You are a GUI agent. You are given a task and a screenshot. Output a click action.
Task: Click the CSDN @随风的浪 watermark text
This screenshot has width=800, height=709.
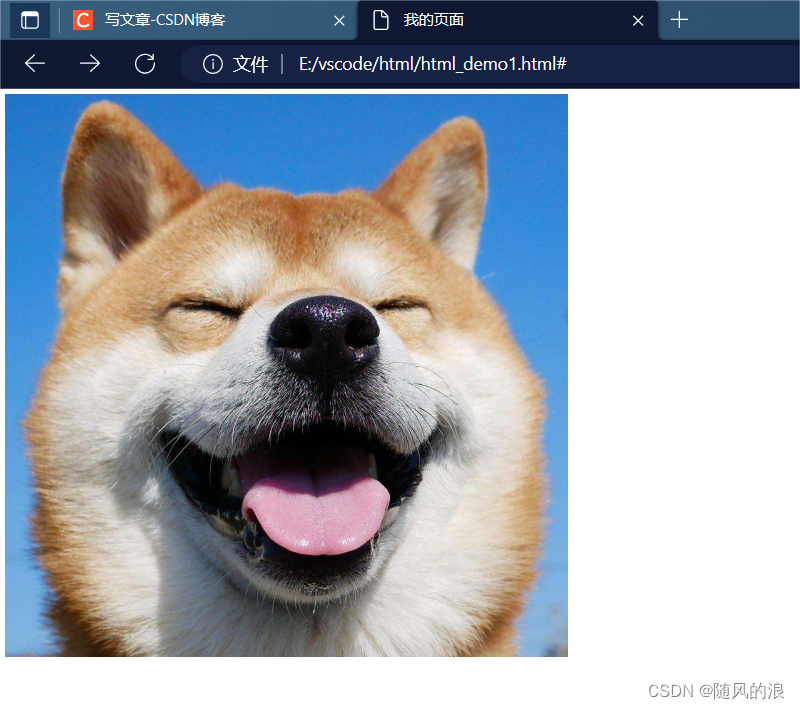tap(714, 691)
